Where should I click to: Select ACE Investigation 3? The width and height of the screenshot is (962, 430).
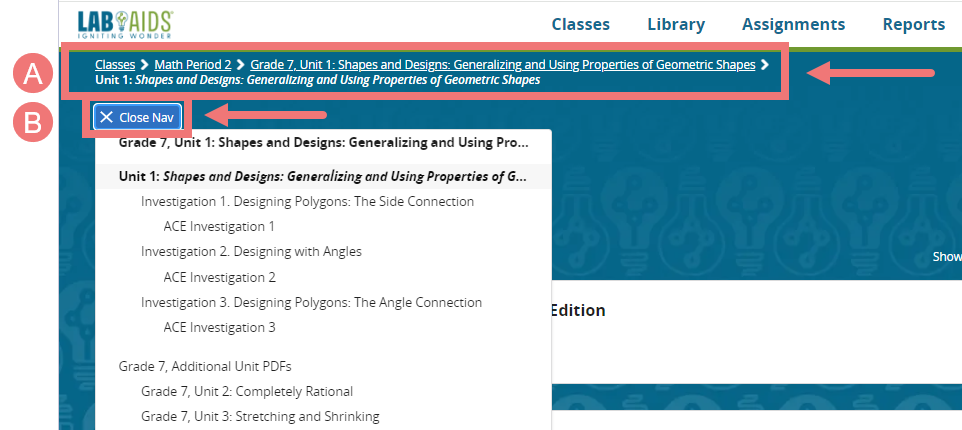tap(219, 327)
